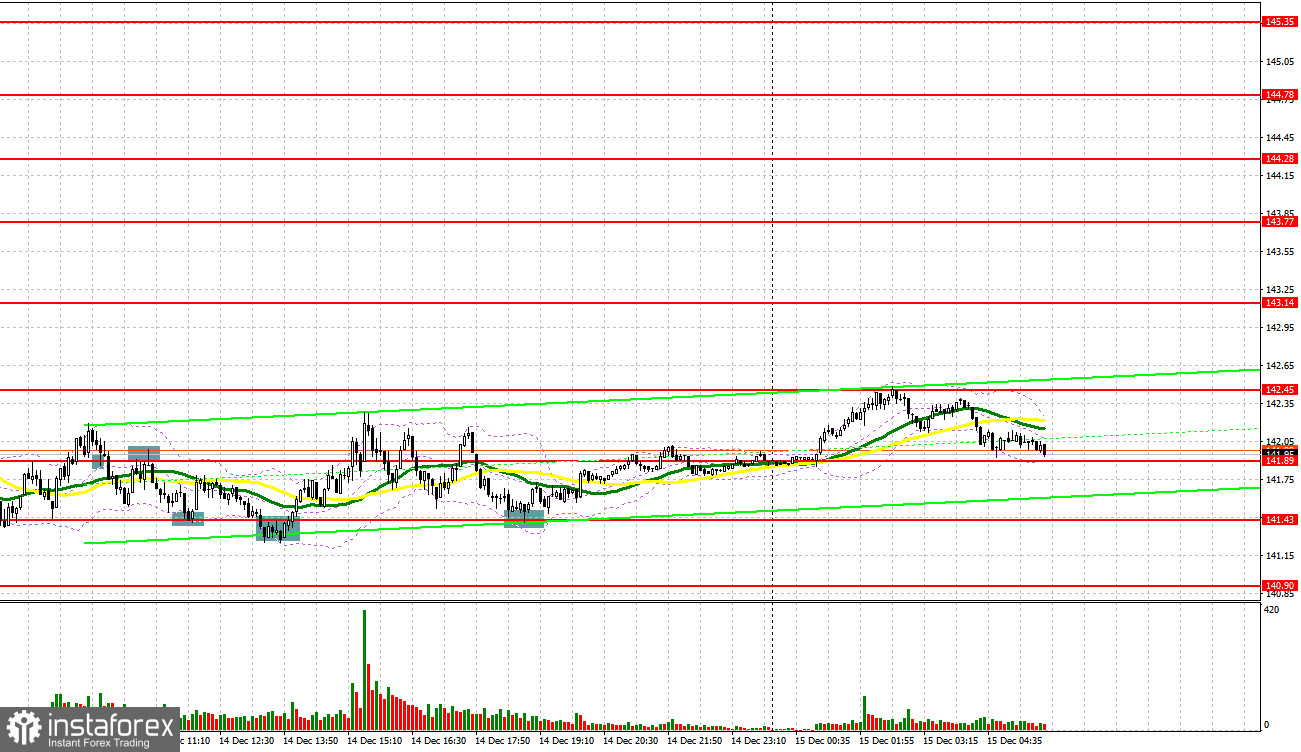Image resolution: width=1301 pixels, height=752 pixels.
Task: Click the 143.77 price level label
Action: (1279, 222)
